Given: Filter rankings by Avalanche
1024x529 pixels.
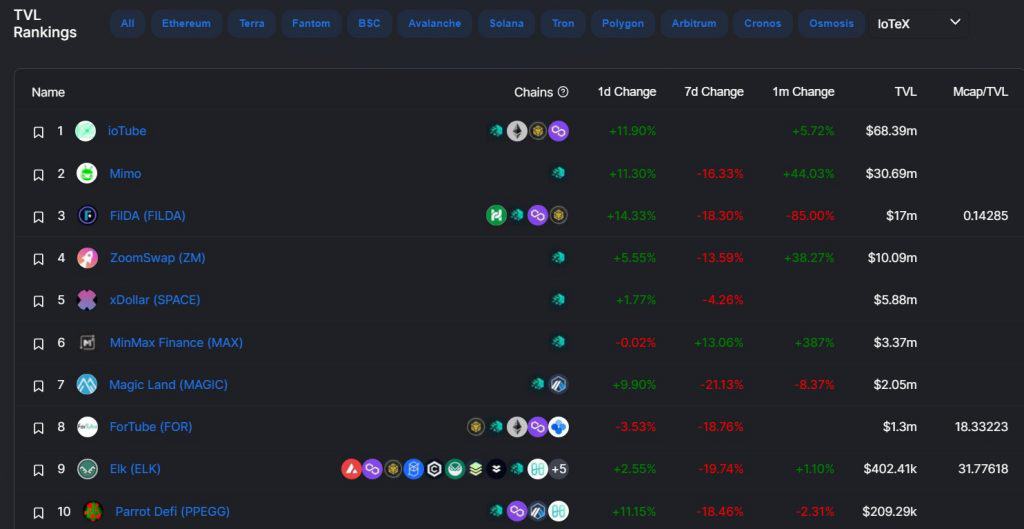Looking at the screenshot, I should coord(434,24).
